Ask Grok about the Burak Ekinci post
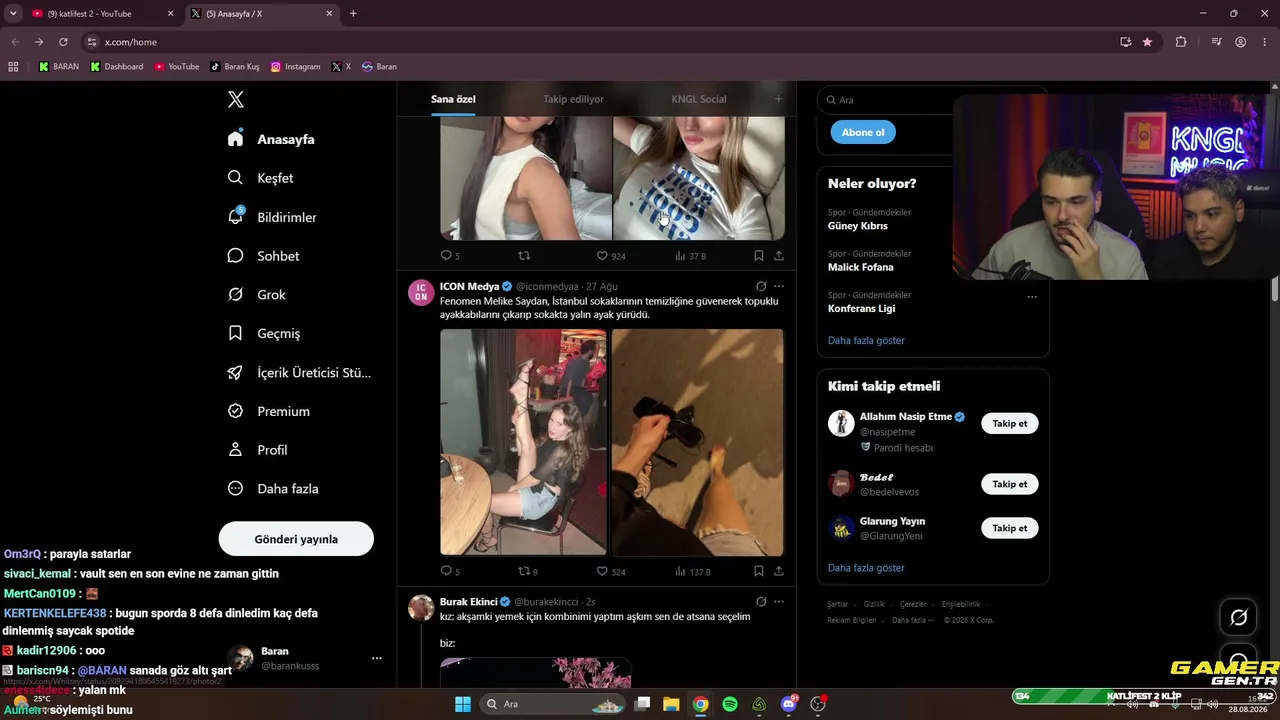The image size is (1280, 720). (x=761, y=602)
